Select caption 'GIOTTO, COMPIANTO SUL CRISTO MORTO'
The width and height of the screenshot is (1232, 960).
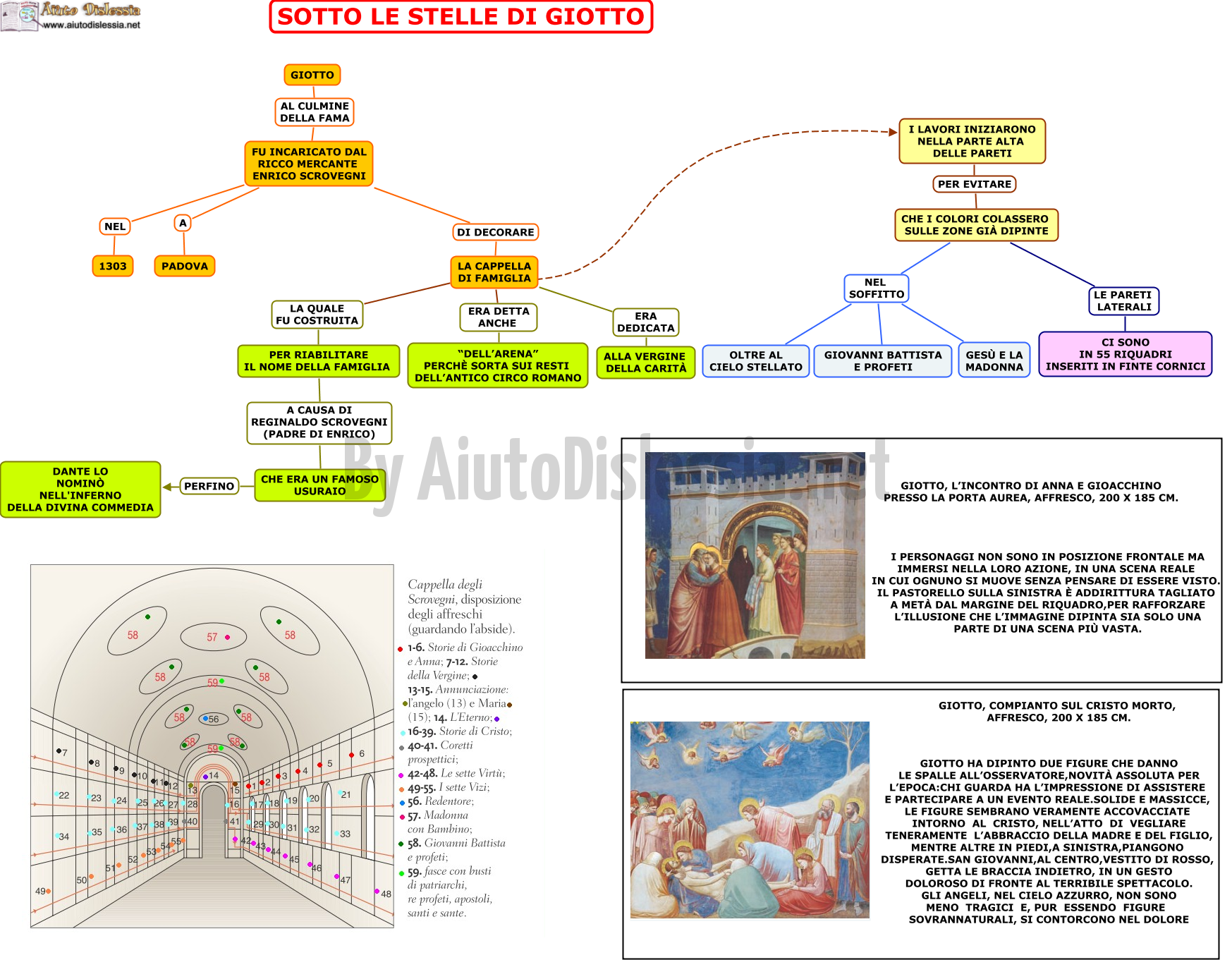click(x=1058, y=712)
